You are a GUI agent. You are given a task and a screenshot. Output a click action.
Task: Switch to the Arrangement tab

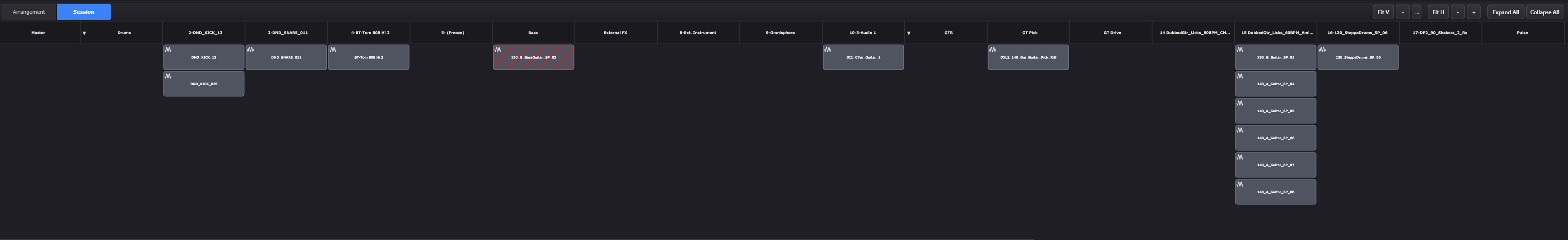click(x=28, y=12)
